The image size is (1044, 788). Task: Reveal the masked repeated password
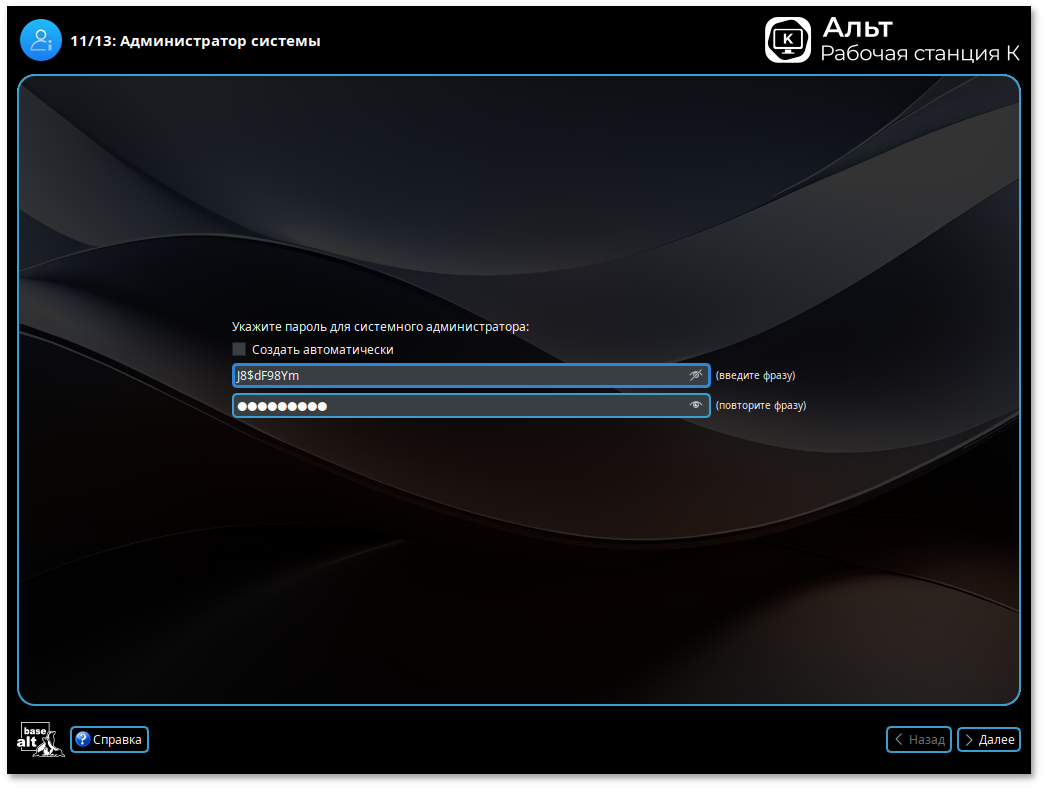696,405
